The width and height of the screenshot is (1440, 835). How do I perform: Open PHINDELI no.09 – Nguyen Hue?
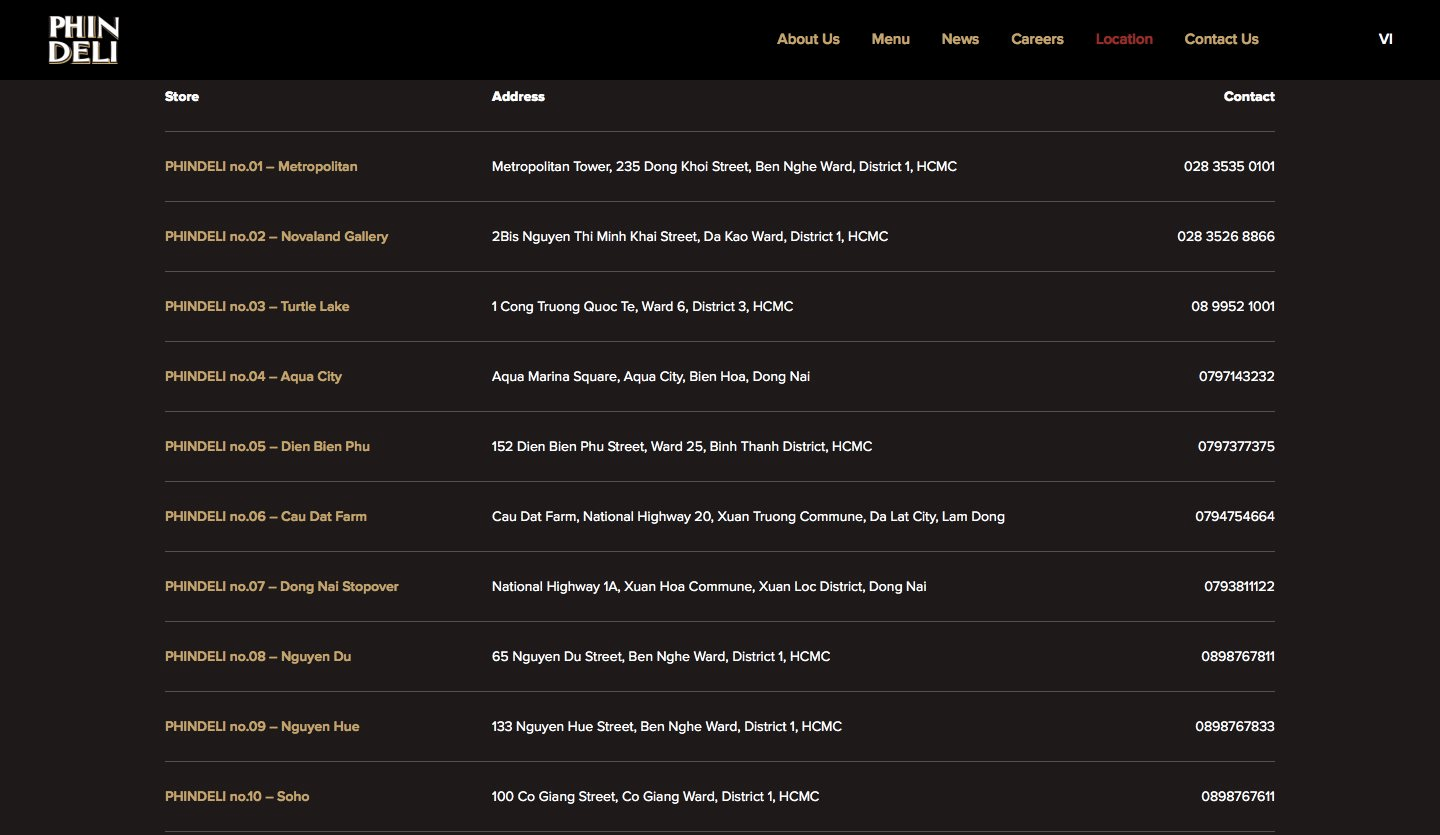pos(262,727)
